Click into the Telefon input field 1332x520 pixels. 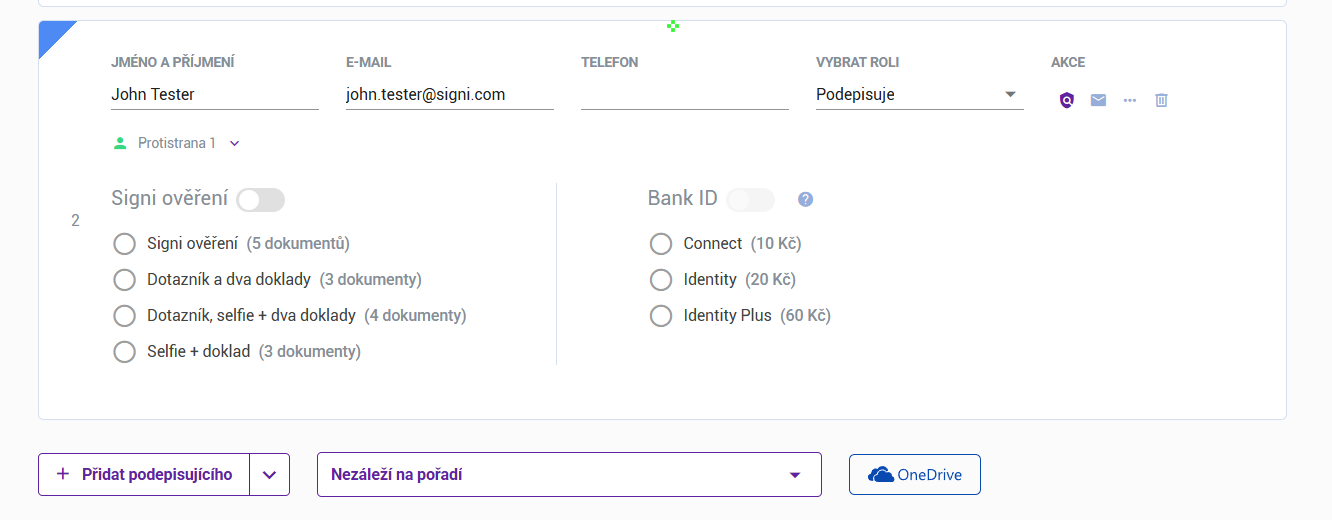(684, 95)
